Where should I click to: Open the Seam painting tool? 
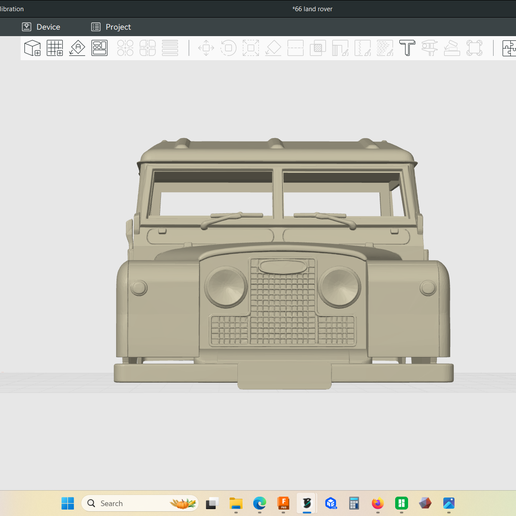[363, 48]
